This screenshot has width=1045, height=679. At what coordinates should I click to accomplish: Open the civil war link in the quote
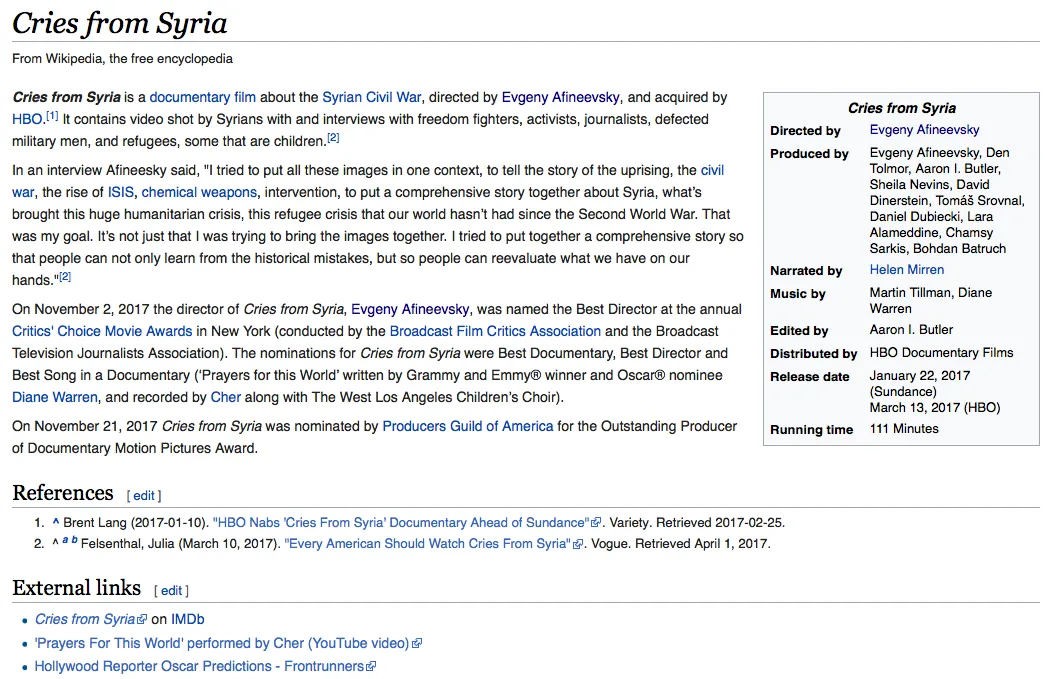(x=712, y=171)
